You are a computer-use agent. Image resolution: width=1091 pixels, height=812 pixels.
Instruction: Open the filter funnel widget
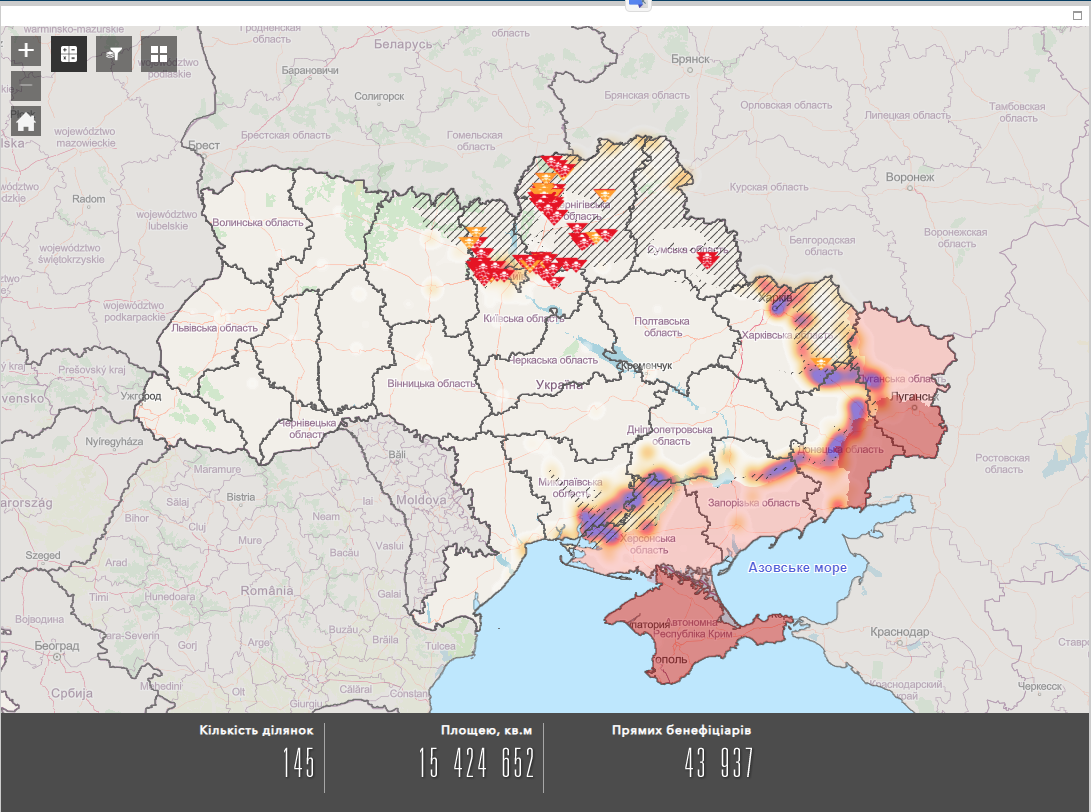click(114, 54)
